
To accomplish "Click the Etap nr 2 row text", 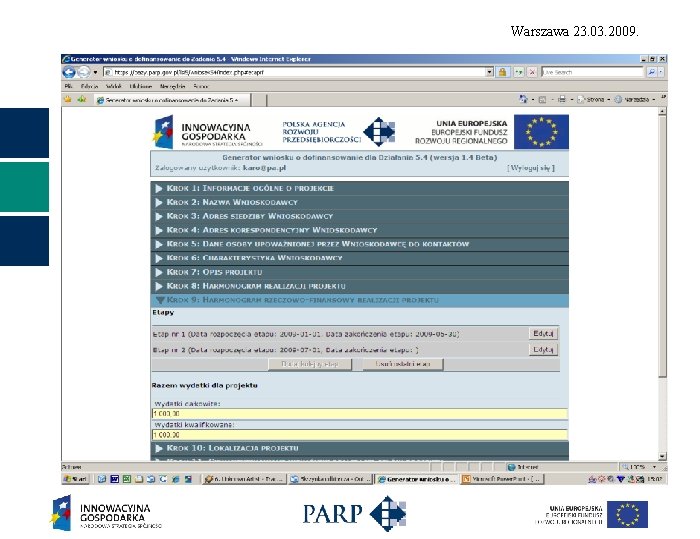I will click(x=286, y=350).
